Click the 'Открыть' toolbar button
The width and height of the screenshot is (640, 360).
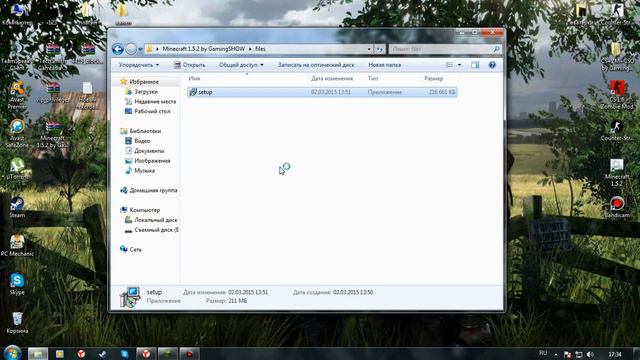tap(189, 65)
